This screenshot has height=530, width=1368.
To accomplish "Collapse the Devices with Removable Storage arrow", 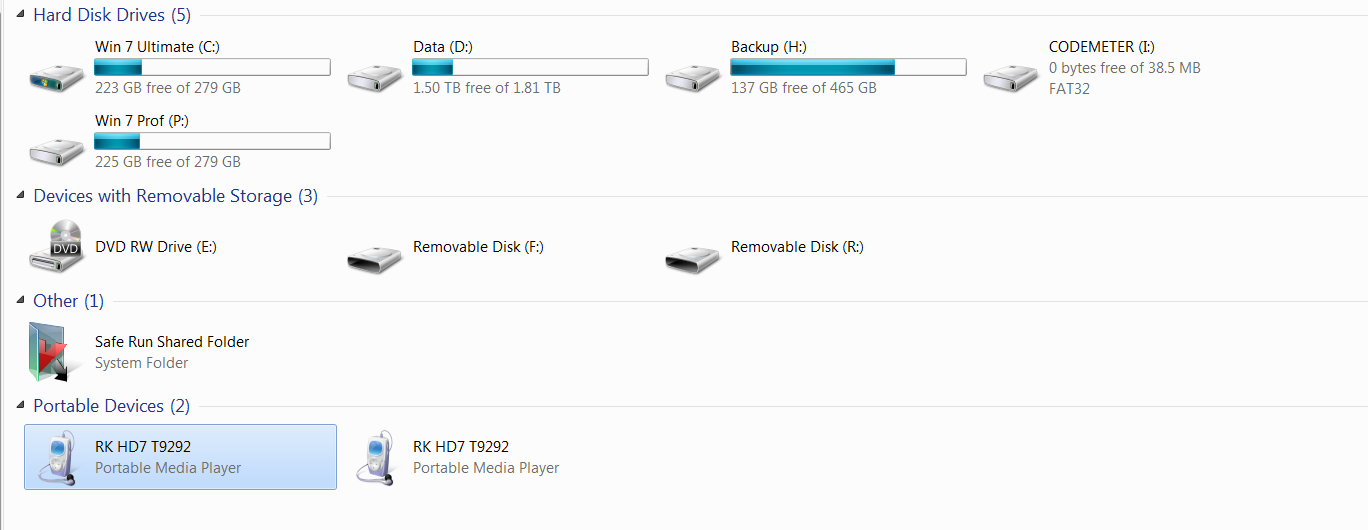I will pos(22,196).
